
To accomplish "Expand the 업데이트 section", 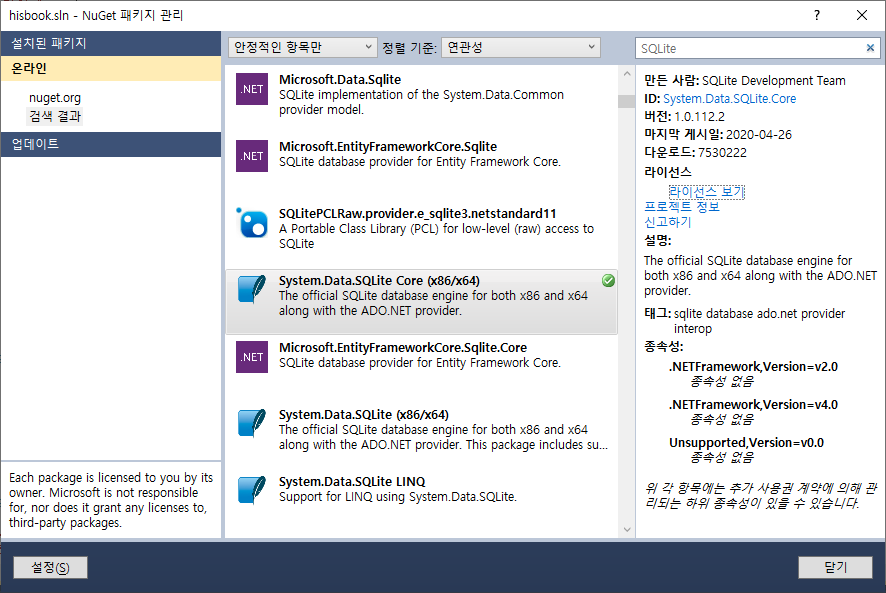I will tap(111, 144).
